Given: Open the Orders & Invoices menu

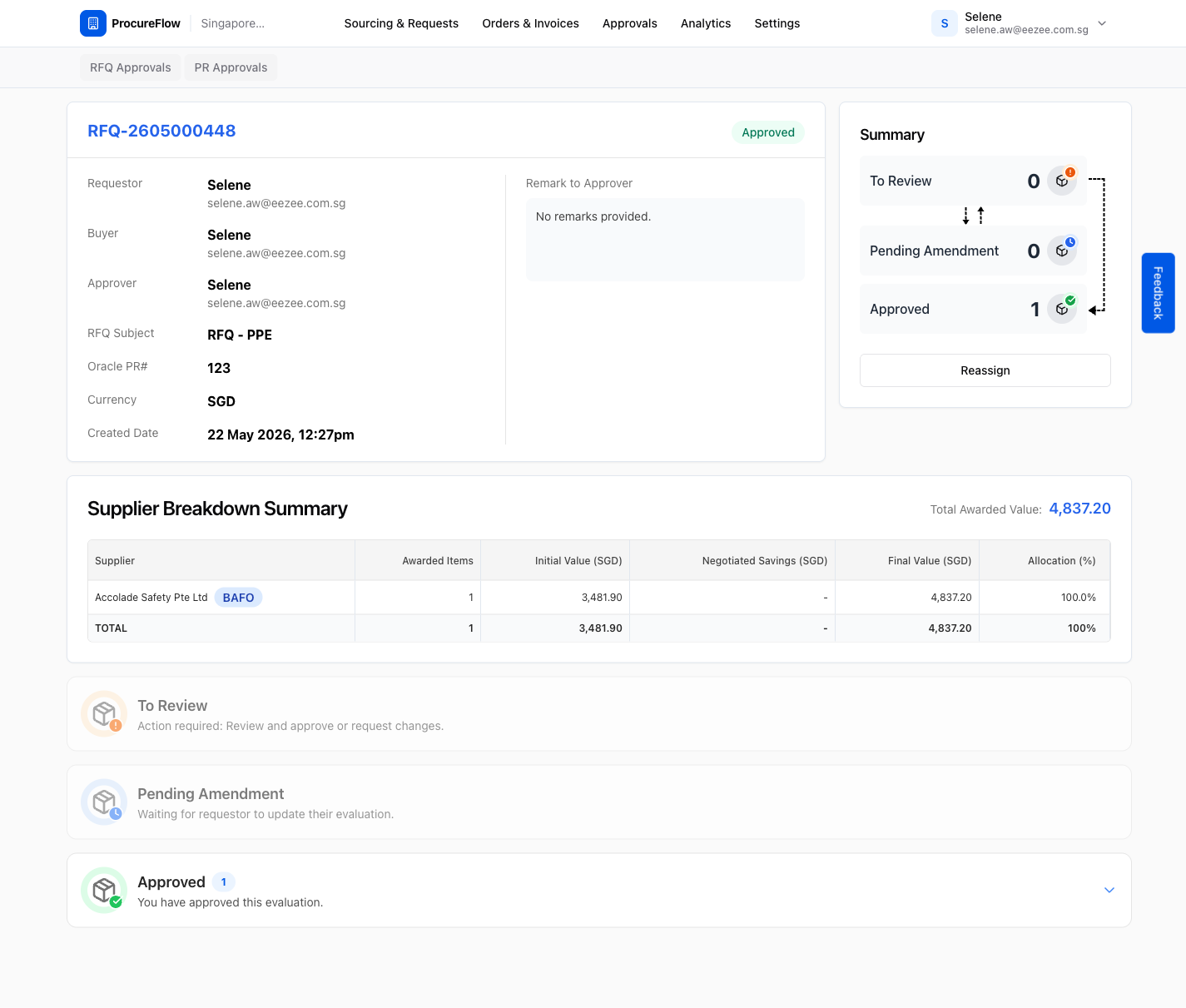Looking at the screenshot, I should (530, 23).
